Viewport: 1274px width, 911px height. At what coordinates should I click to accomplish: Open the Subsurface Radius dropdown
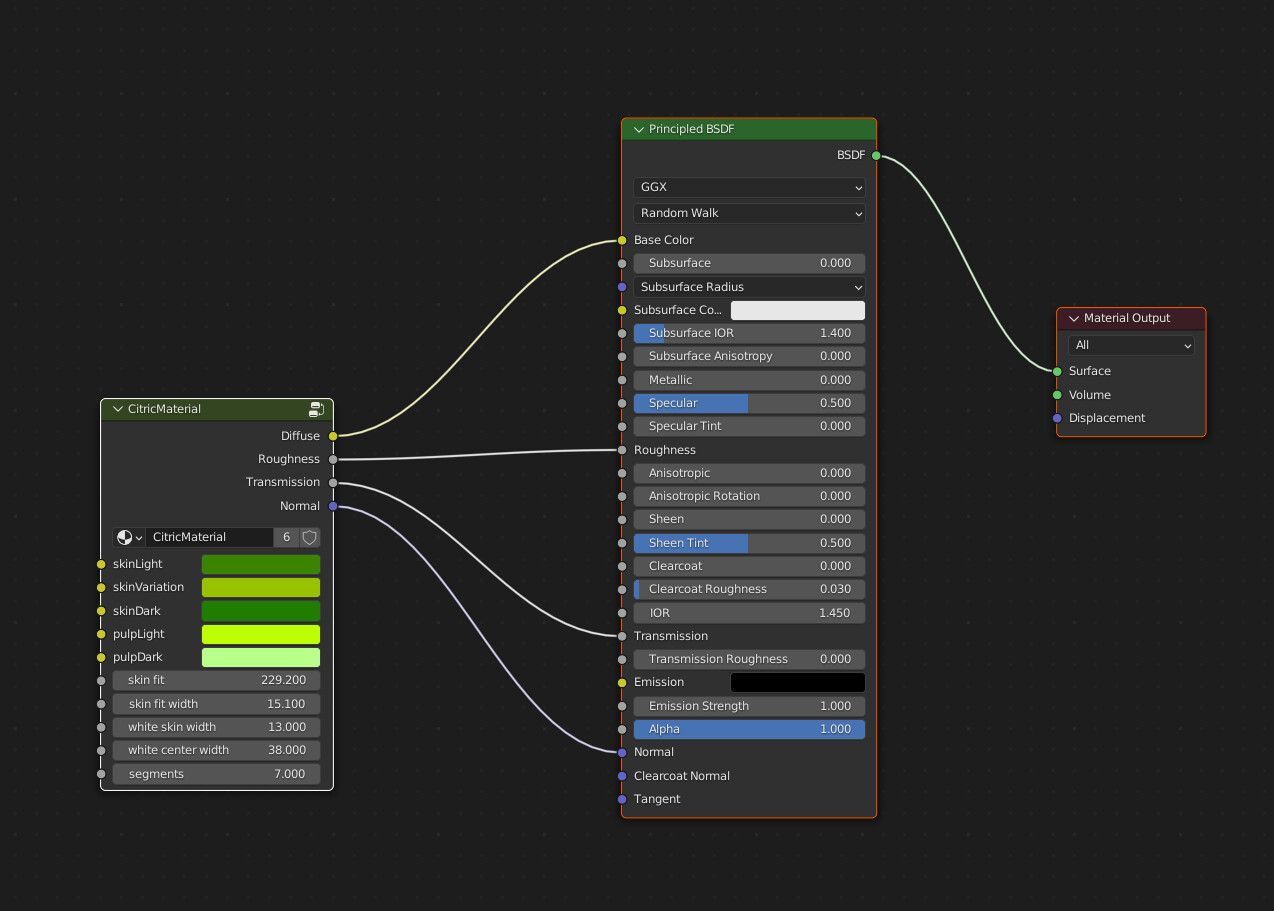[748, 287]
